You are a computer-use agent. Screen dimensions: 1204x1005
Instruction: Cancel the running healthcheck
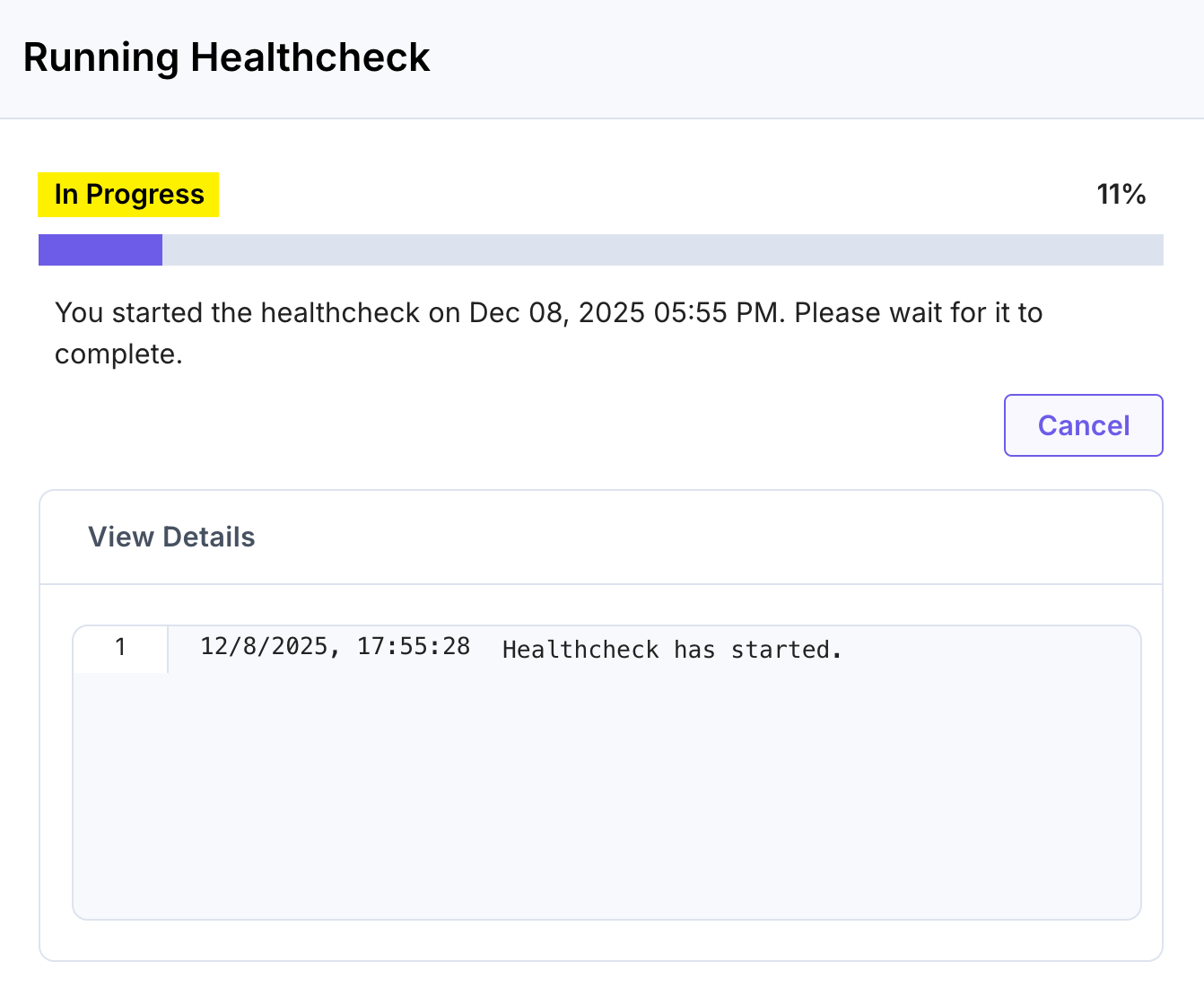coord(1083,425)
